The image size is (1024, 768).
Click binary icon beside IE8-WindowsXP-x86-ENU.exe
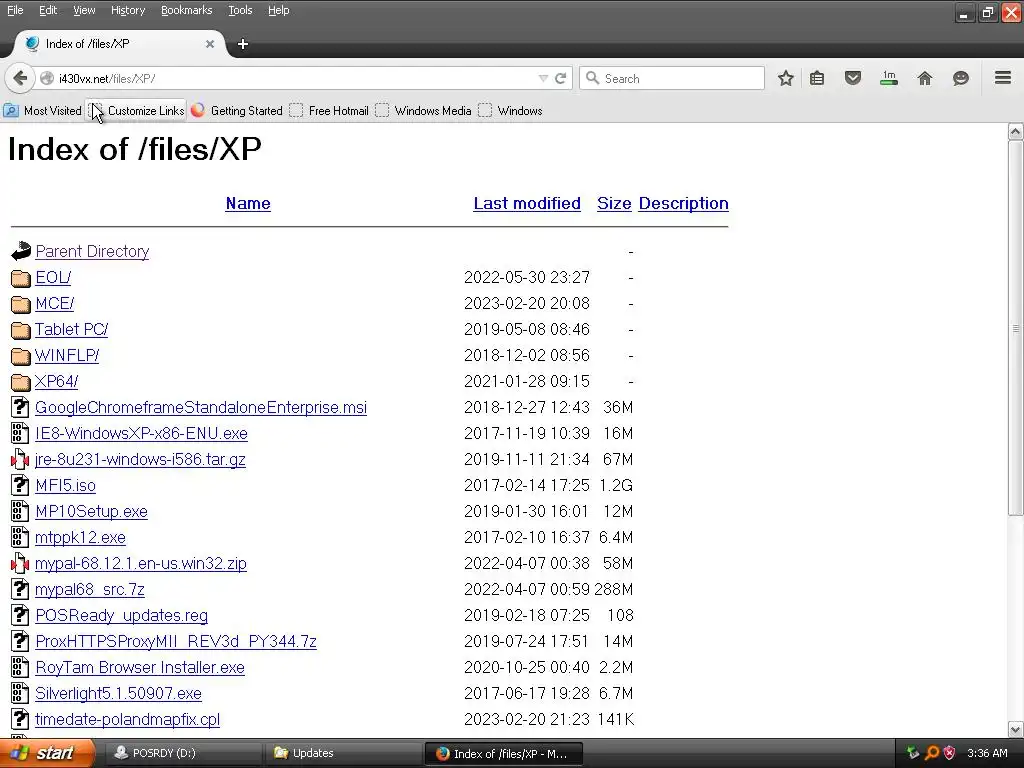(20, 434)
